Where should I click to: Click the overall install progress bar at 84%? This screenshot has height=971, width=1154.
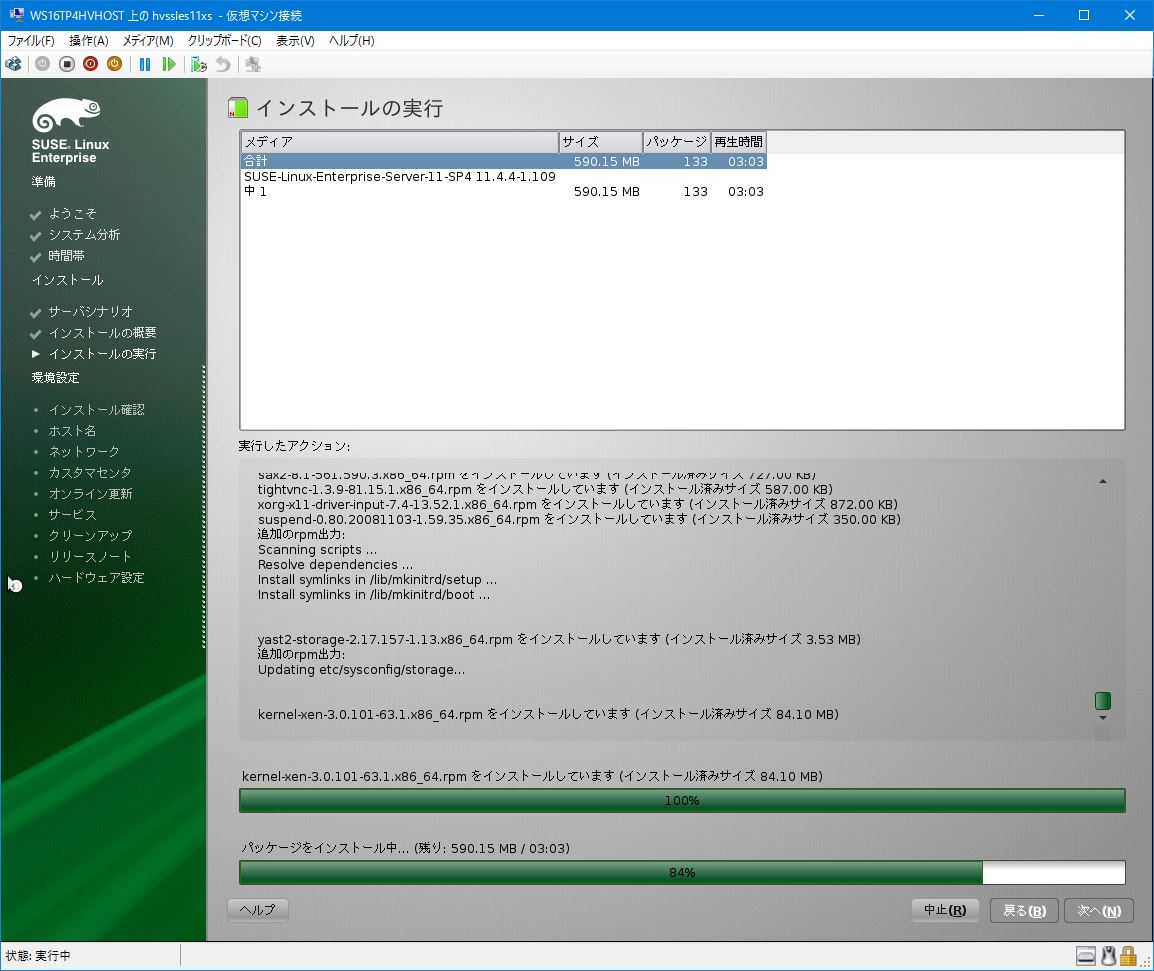(x=682, y=872)
